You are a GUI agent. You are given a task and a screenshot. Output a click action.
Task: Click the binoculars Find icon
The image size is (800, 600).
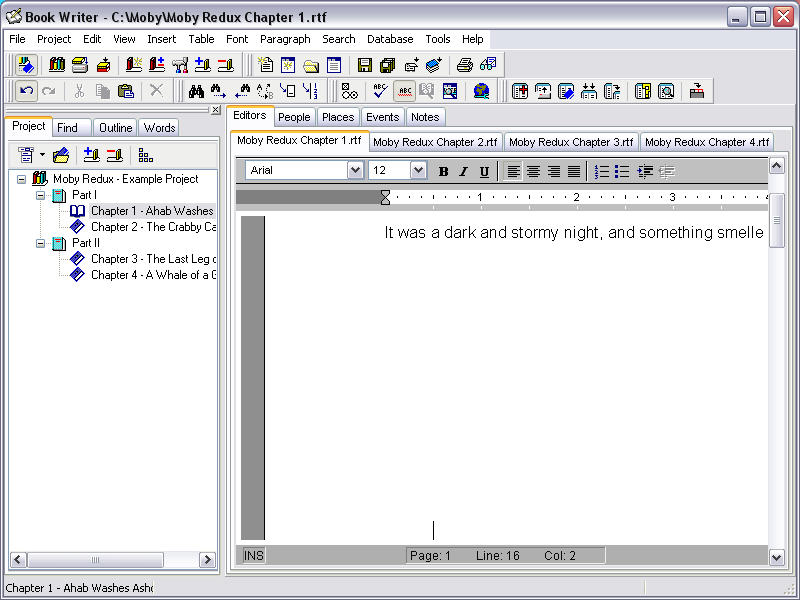point(197,91)
